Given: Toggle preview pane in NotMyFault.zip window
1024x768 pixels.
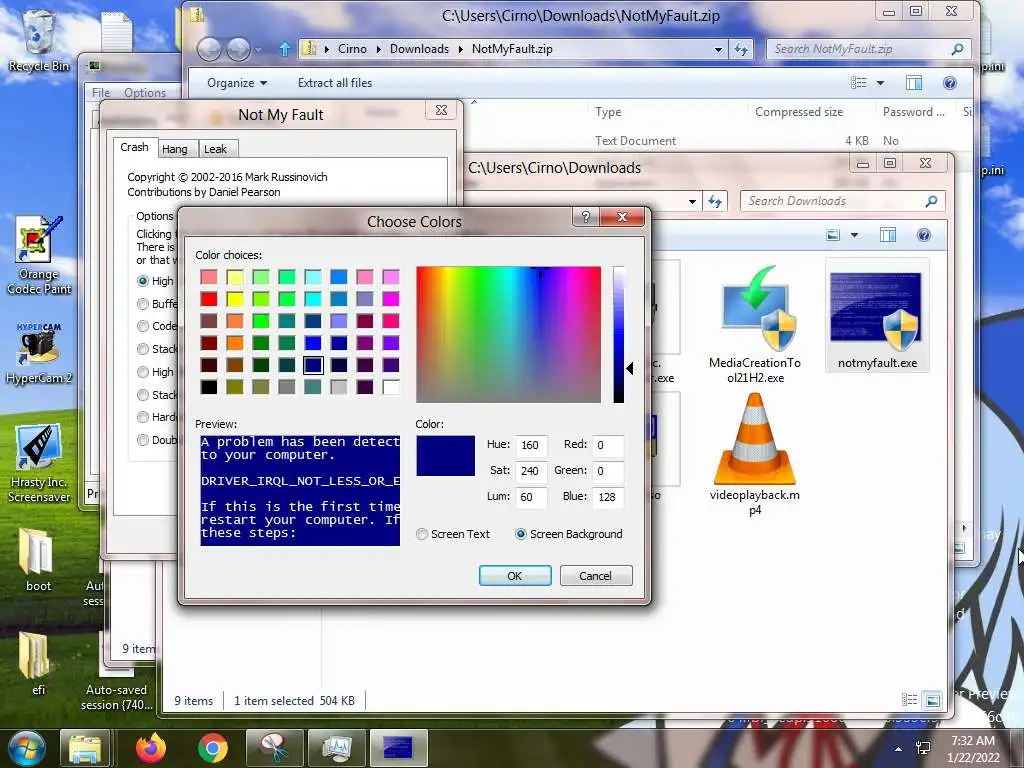Looking at the screenshot, I should (914, 83).
